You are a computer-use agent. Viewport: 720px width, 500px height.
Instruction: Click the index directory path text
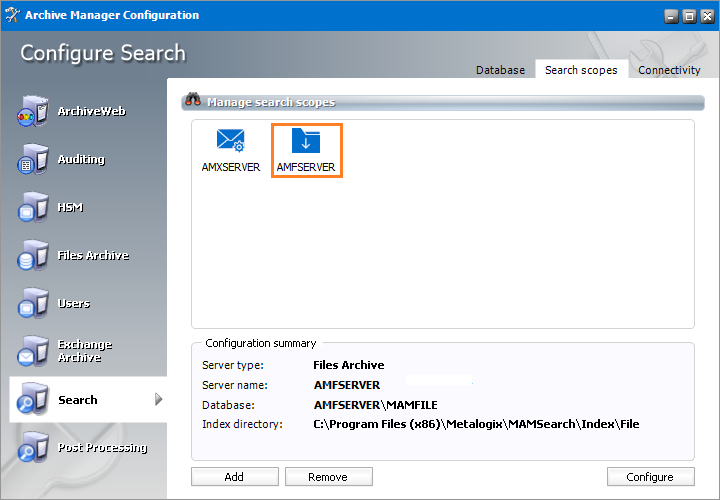476,424
